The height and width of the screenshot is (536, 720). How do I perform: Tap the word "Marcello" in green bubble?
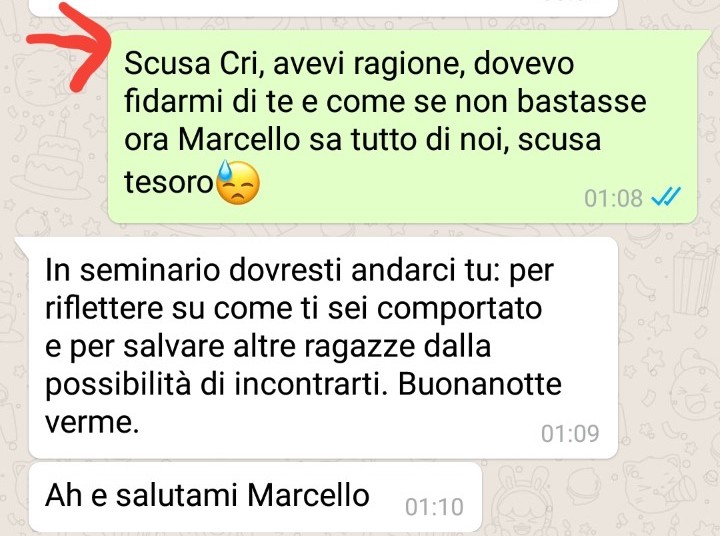pyautogui.click(x=239, y=139)
